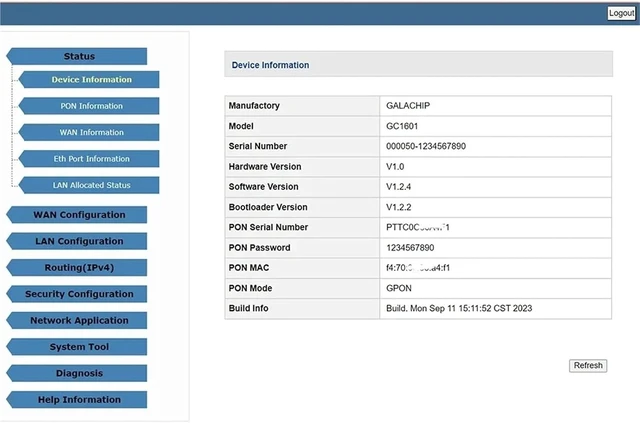The image size is (640, 423).
Task: Click the PON MAC row label
Action: tap(249, 268)
